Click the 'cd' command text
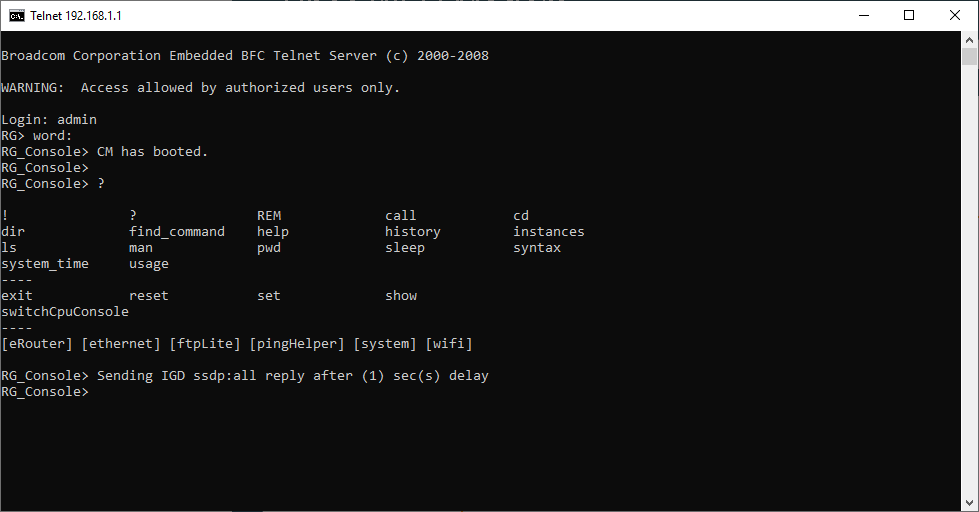The width and height of the screenshot is (979, 512). pos(521,215)
